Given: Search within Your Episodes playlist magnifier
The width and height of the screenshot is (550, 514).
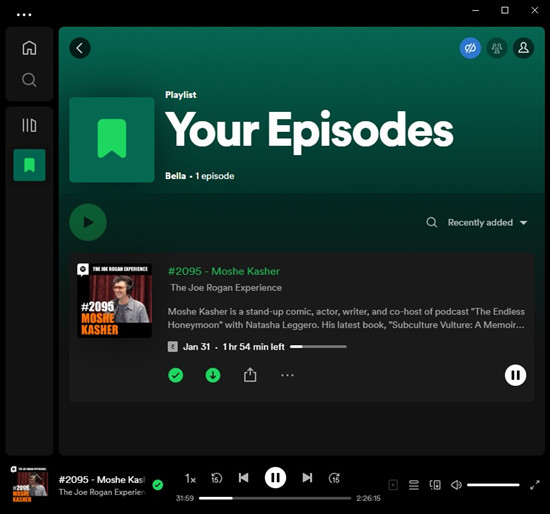Looking at the screenshot, I should 431,222.
